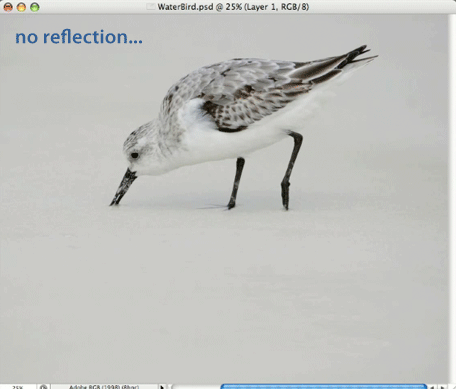Click the red close window button
This screenshot has width=456, height=391.
click(8, 7)
